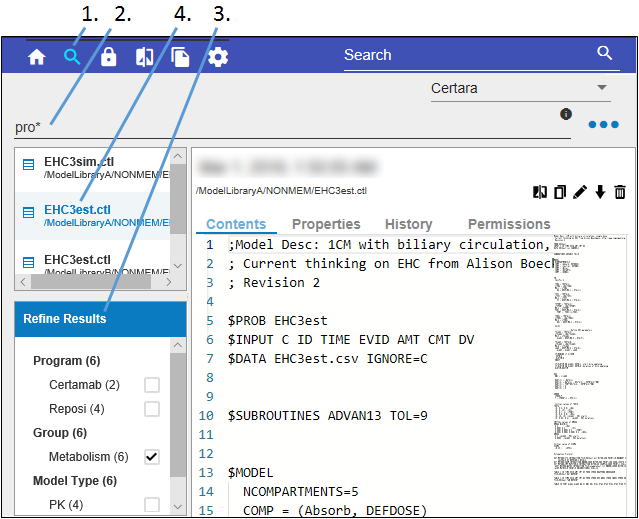
Task: Open the three-dot more options menu
Action: point(604,124)
